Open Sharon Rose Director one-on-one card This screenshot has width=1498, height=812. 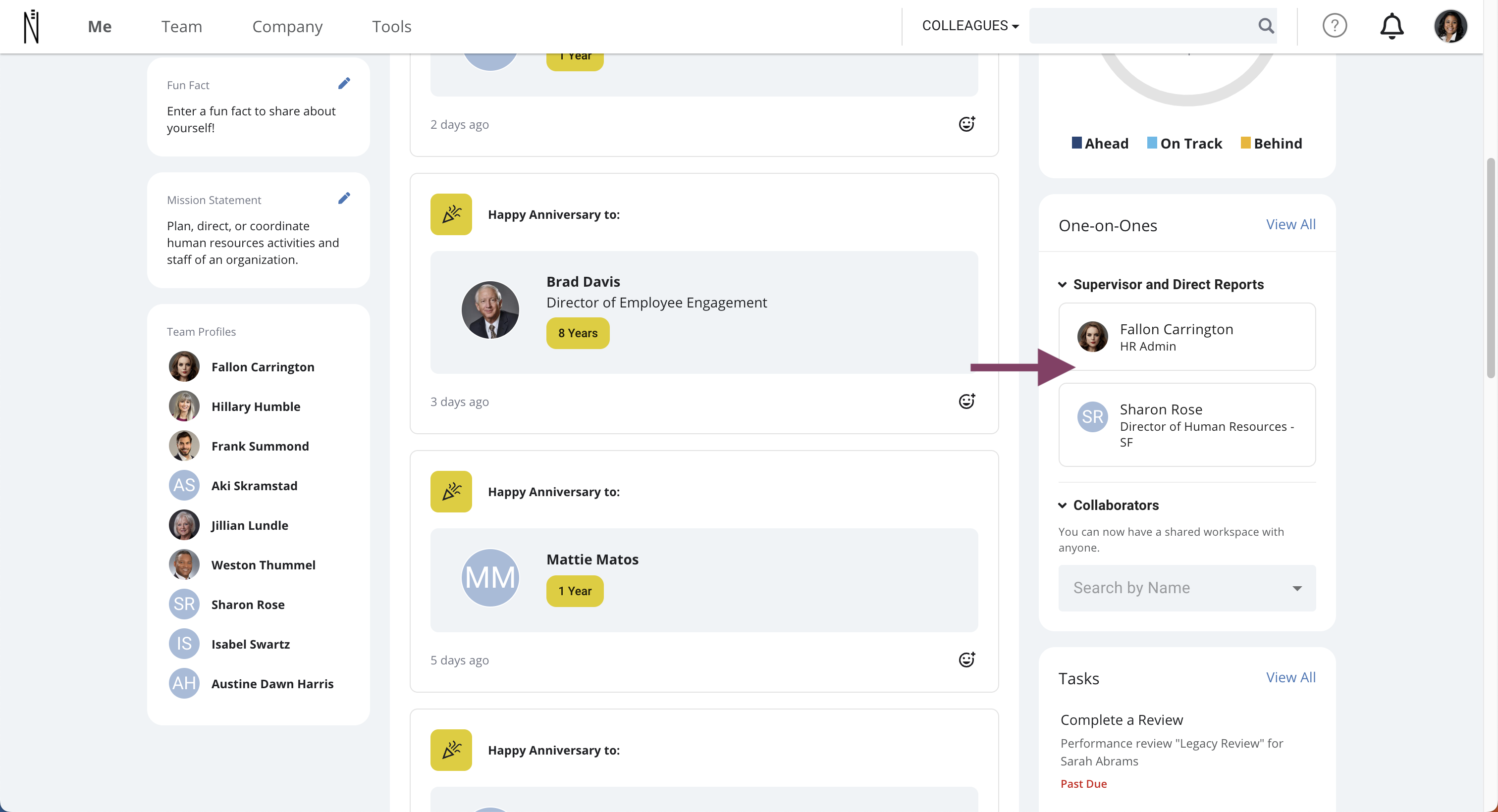(x=1186, y=424)
